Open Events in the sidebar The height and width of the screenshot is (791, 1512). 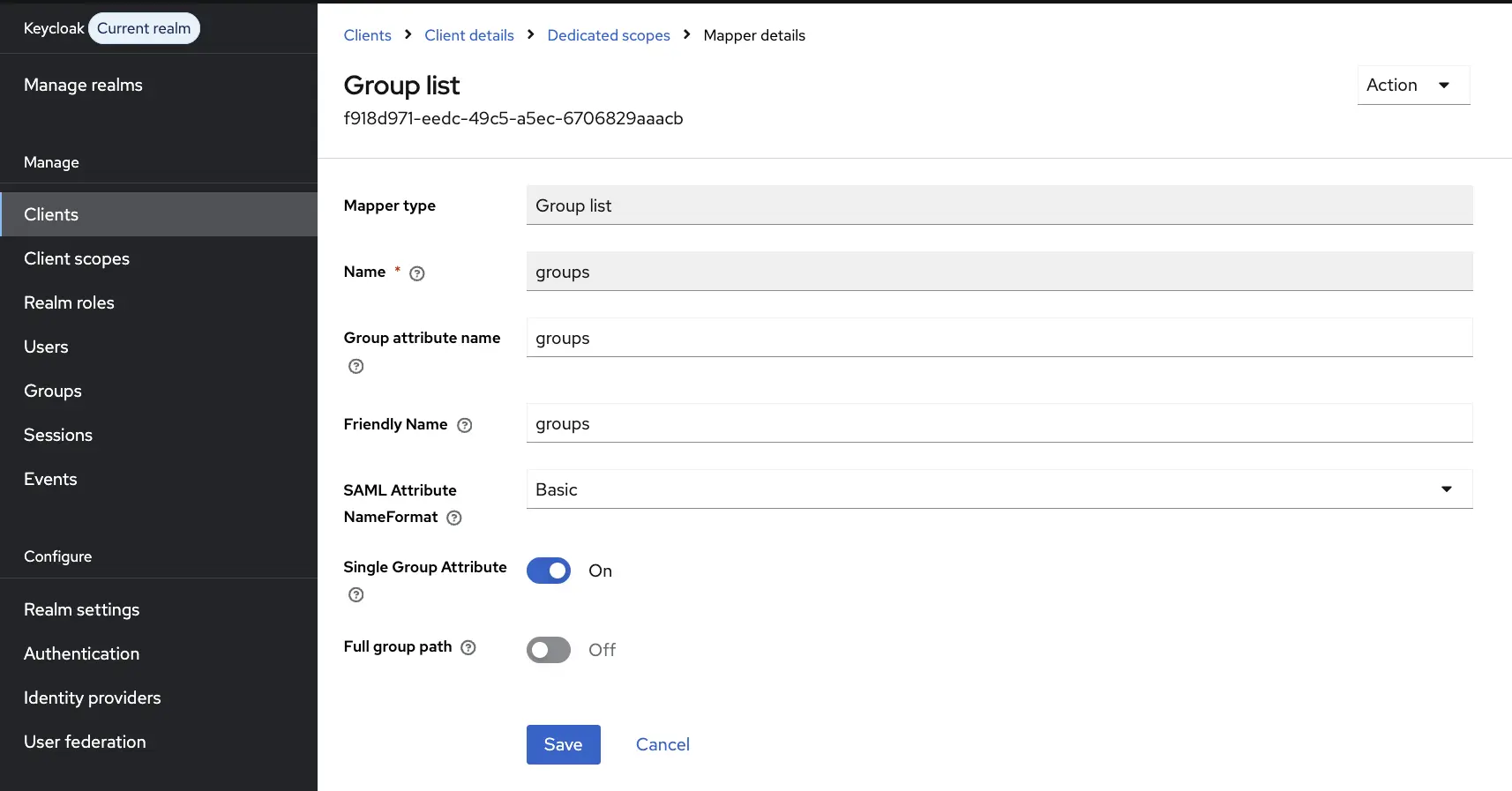159,479
